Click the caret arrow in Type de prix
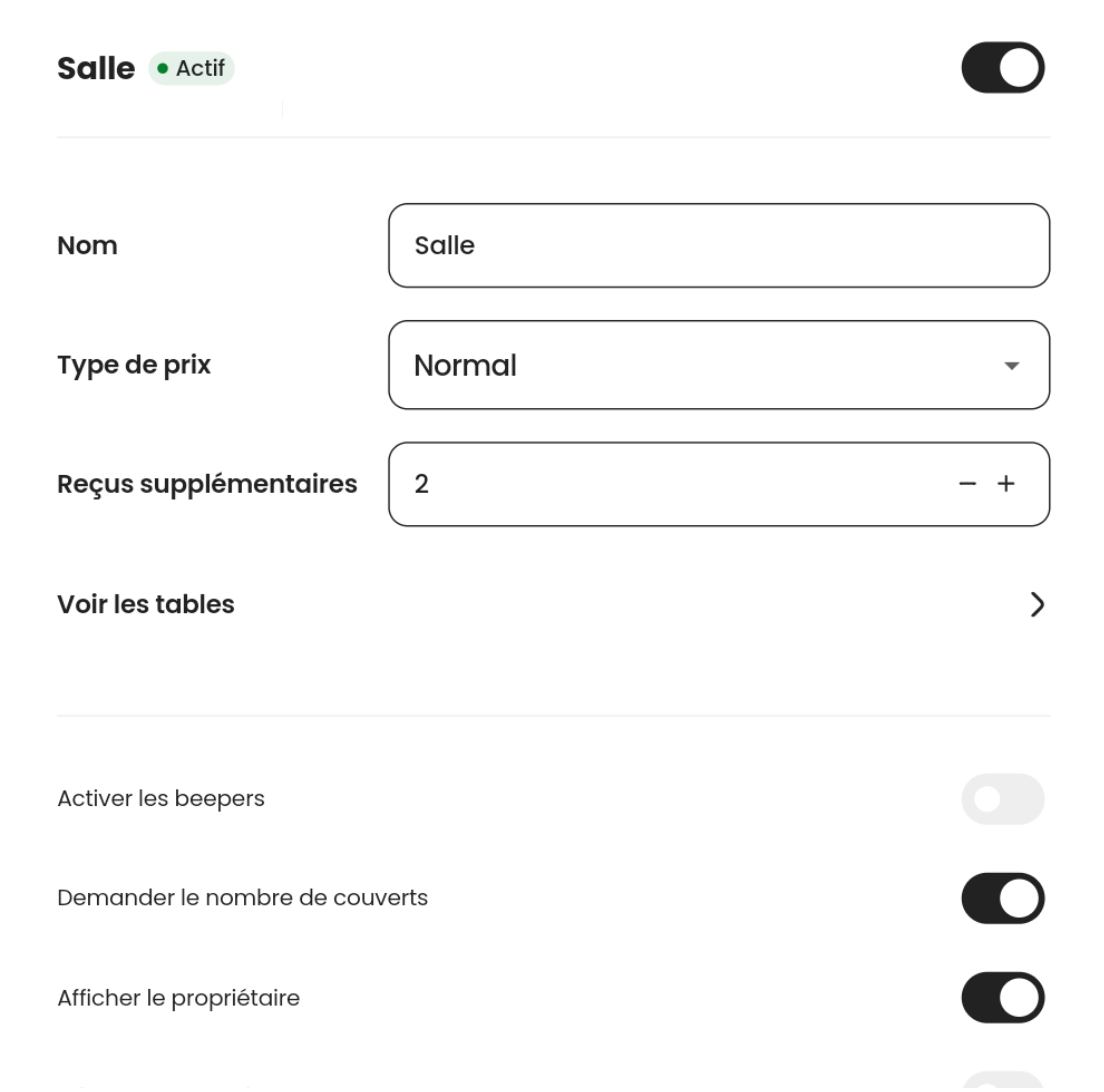Viewport: 1104px width, 1092px height. pos(1012,366)
